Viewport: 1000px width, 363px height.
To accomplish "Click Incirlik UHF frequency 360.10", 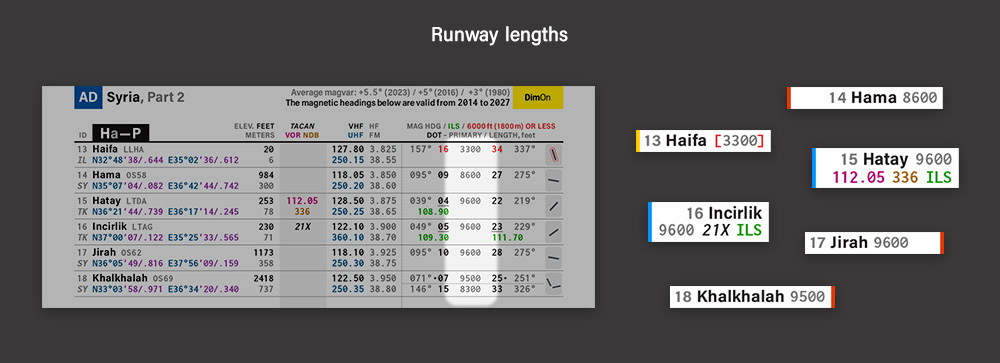I will 347,237.
